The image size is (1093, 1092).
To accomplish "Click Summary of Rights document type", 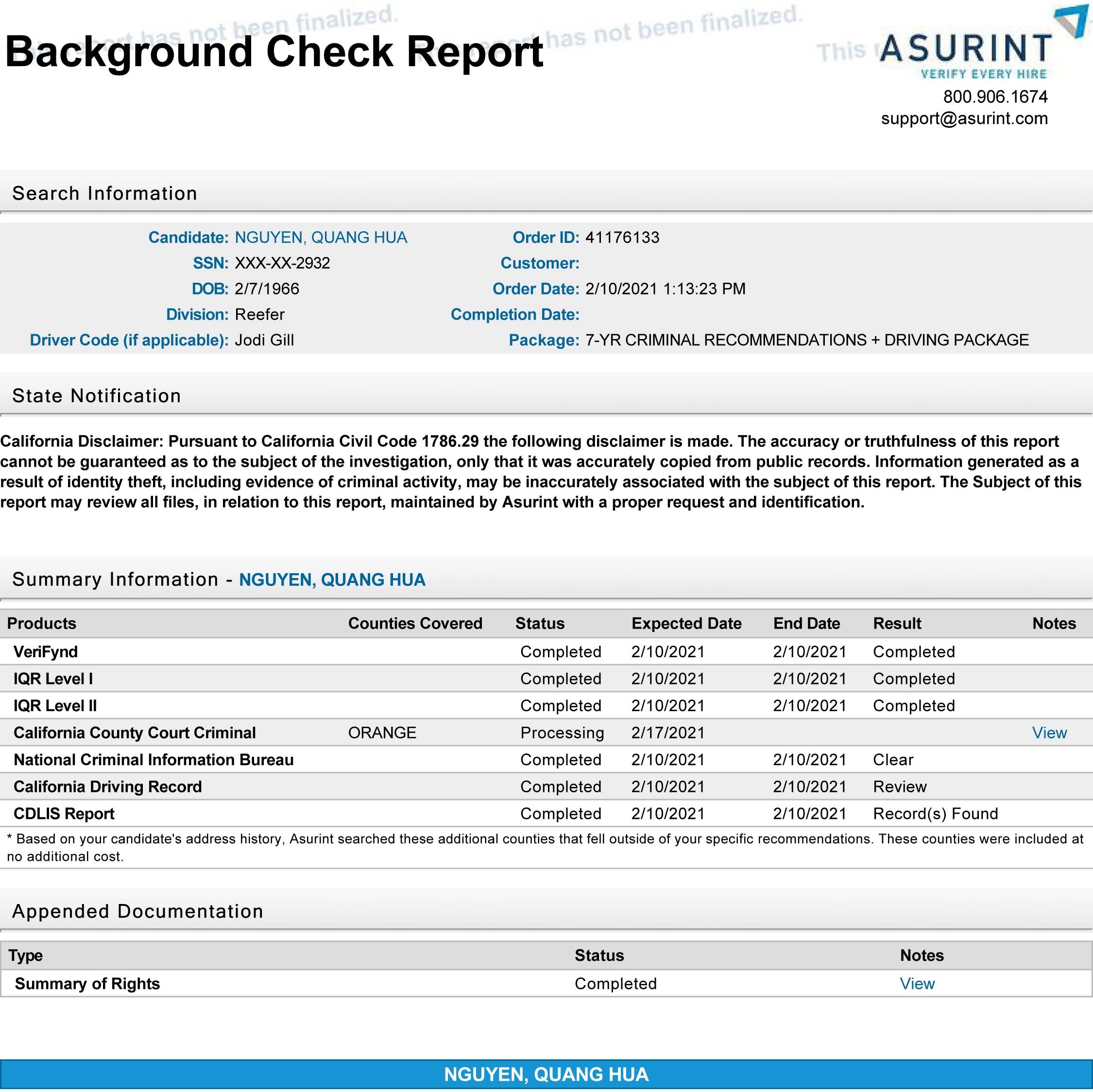I will coord(87,983).
